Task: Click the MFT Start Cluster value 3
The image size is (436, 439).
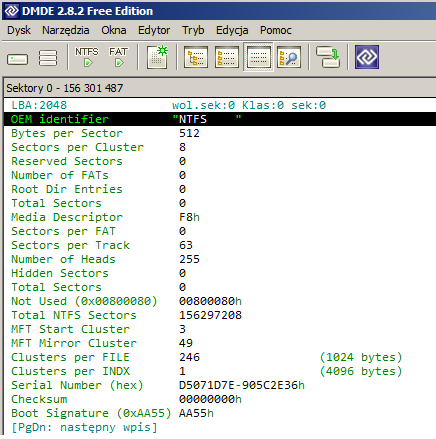Action: [x=182, y=329]
